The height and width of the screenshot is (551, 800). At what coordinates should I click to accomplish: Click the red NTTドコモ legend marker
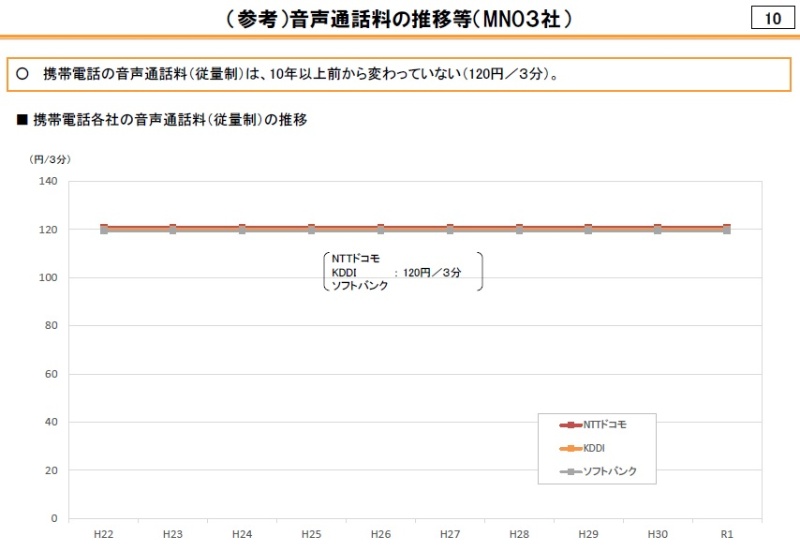(571, 425)
